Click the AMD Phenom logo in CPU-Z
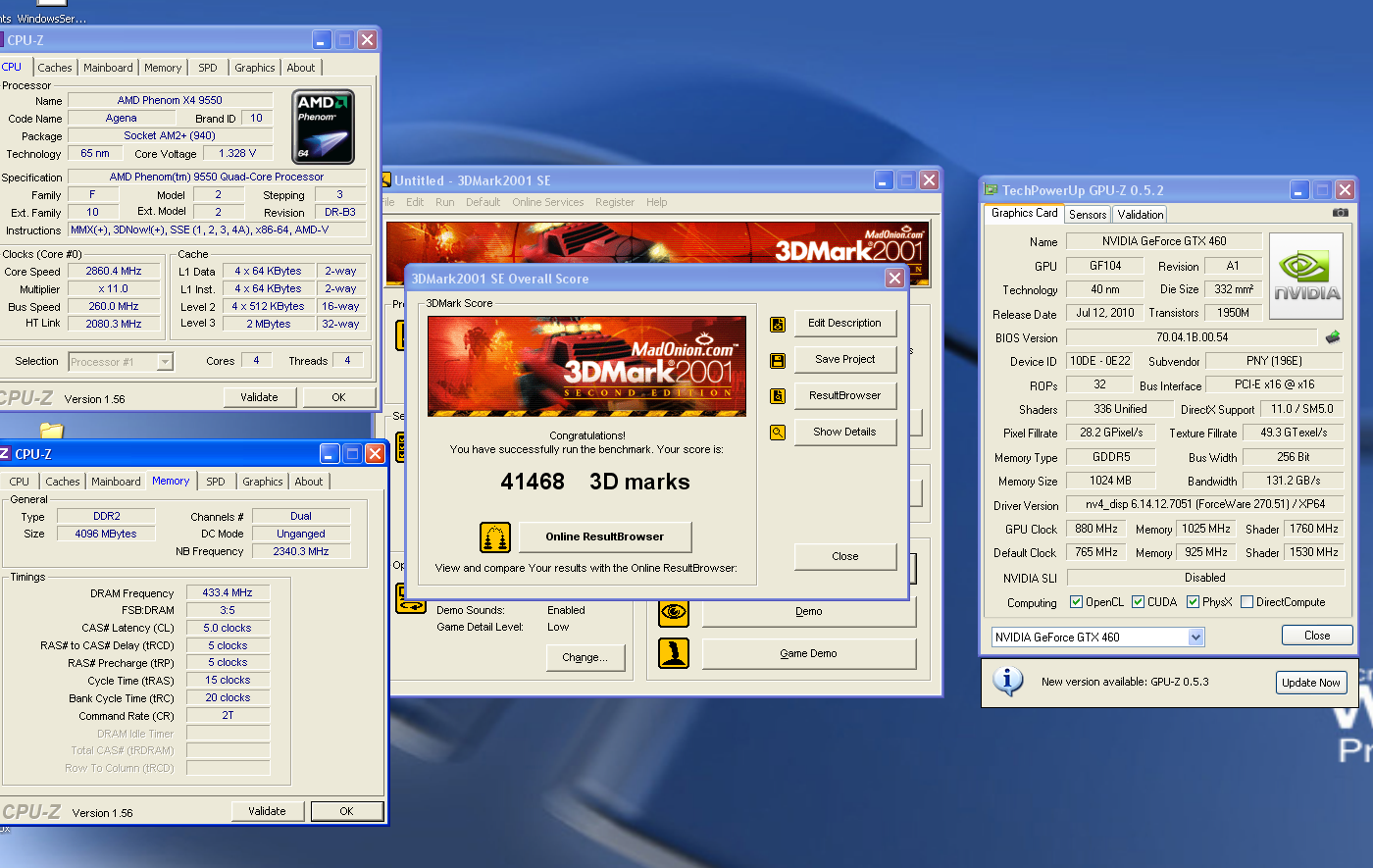 pos(324,127)
